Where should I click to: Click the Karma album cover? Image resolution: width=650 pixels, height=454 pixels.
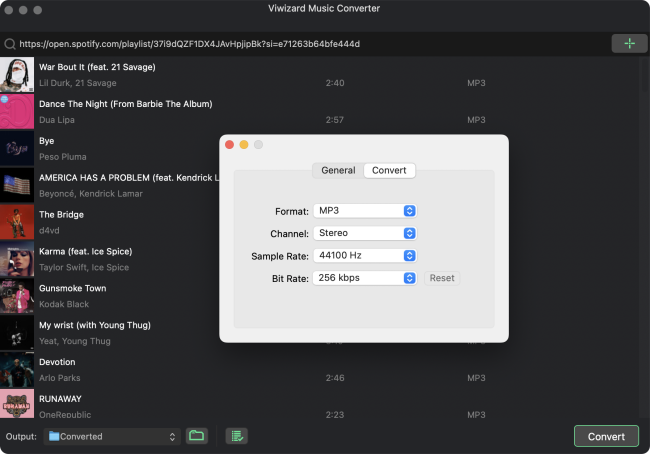17,259
